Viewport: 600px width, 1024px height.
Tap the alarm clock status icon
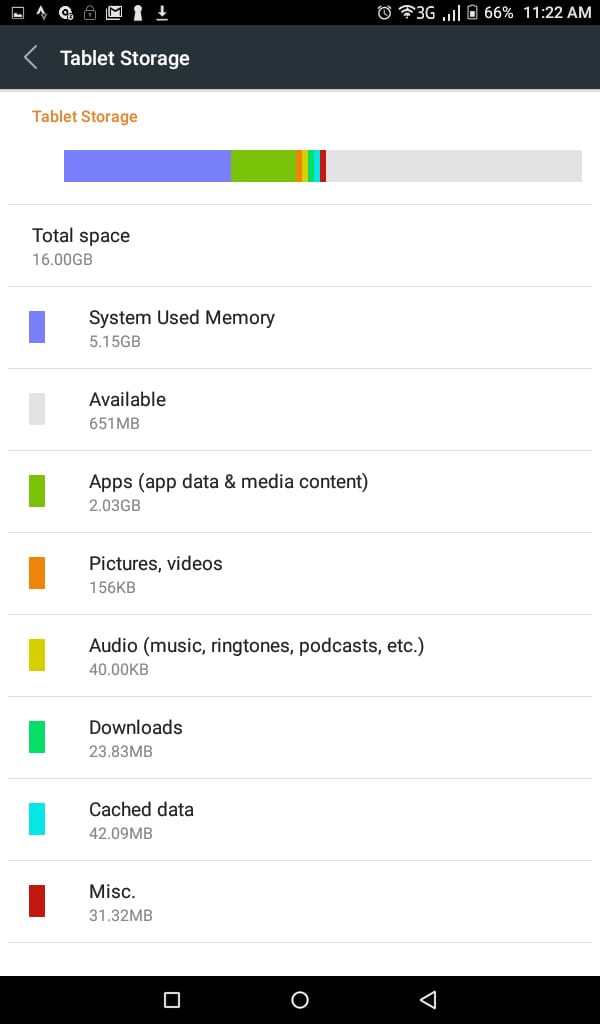pyautogui.click(x=384, y=12)
